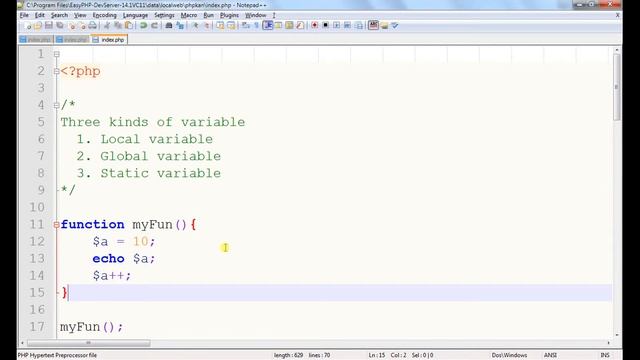Click vertical scrollbar down arrow
This screenshot has width=640, height=360.
pos(616,335)
